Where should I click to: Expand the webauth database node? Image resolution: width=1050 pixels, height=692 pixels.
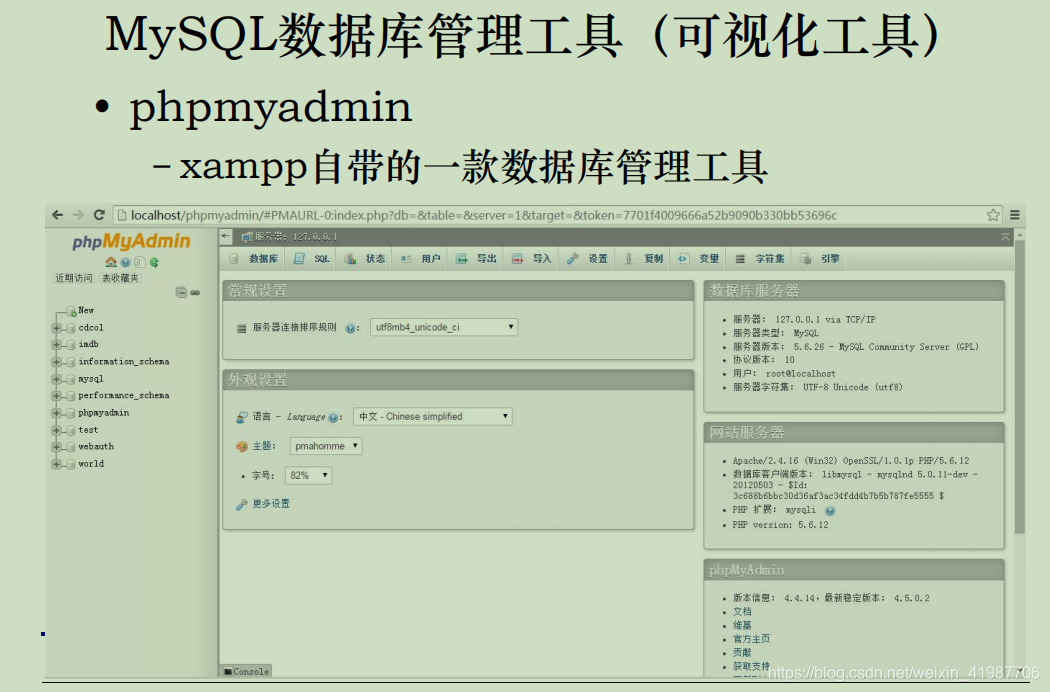56,447
